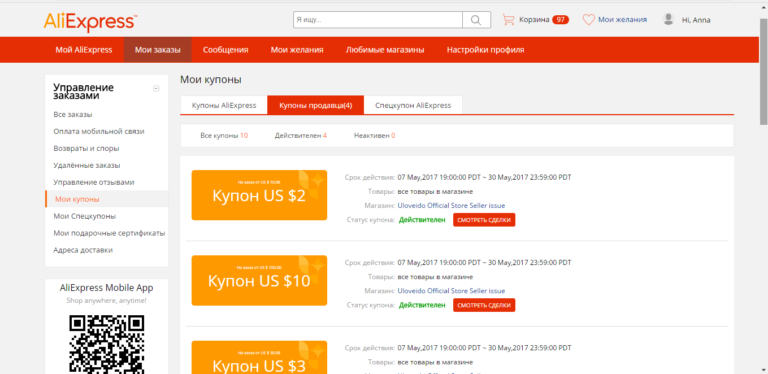Open the shopping cart icon

[x=508, y=20]
